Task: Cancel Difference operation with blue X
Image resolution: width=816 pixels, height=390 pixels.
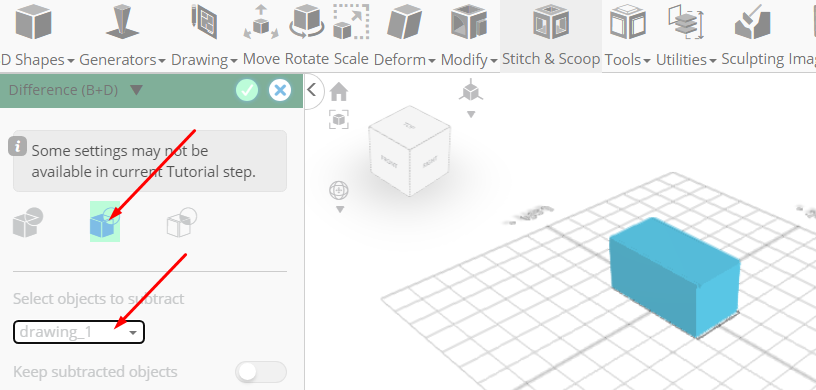Action: click(280, 91)
